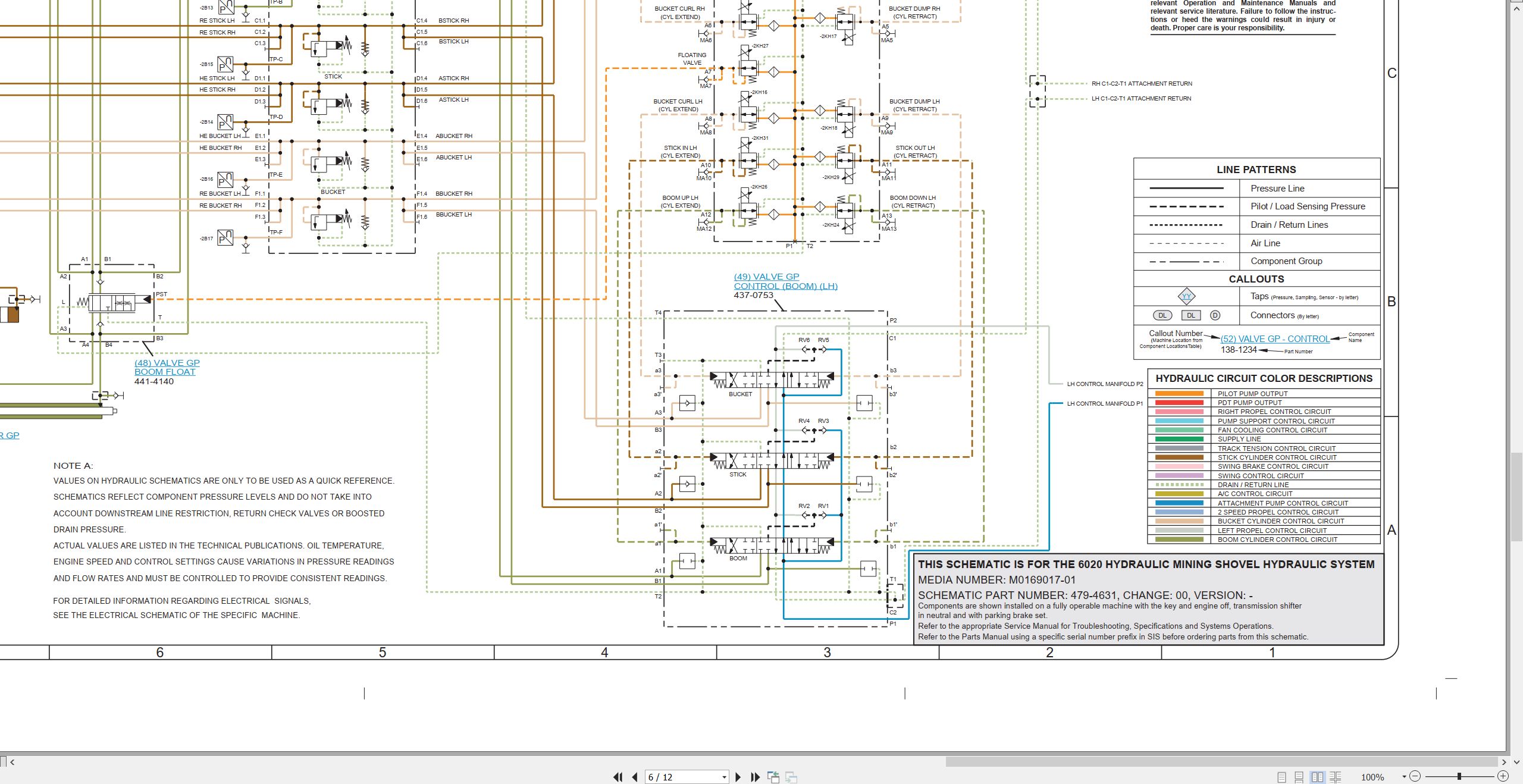Open the zoom level dropdown arrow
Screen dimensions: 1523x784
[x=1404, y=776]
